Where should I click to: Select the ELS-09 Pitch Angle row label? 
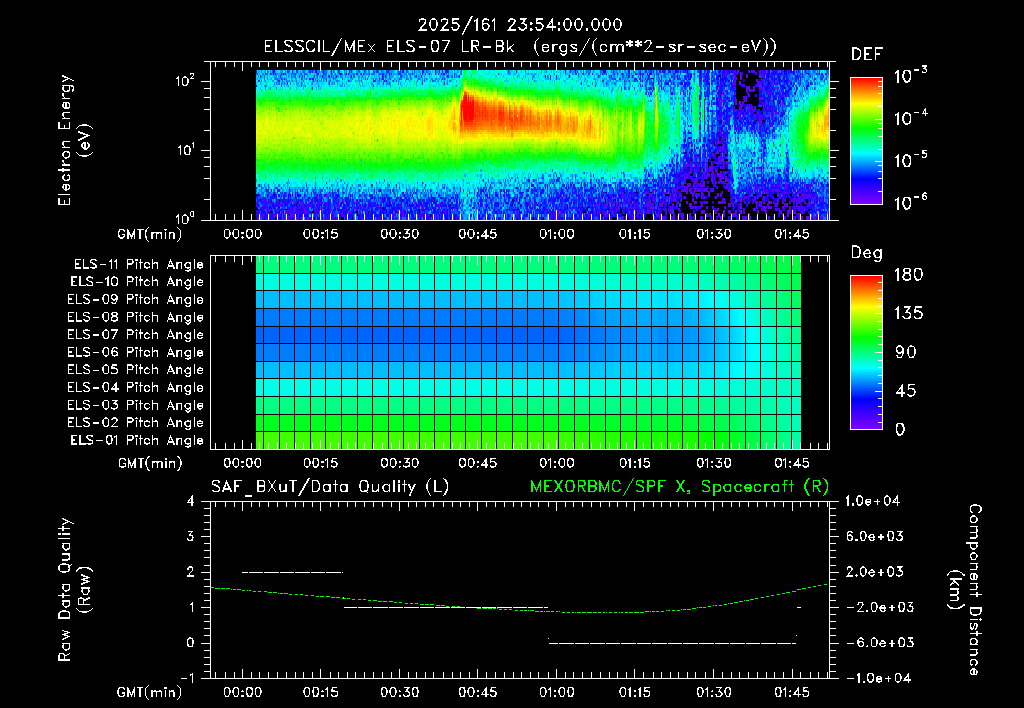pyautogui.click(x=136, y=299)
